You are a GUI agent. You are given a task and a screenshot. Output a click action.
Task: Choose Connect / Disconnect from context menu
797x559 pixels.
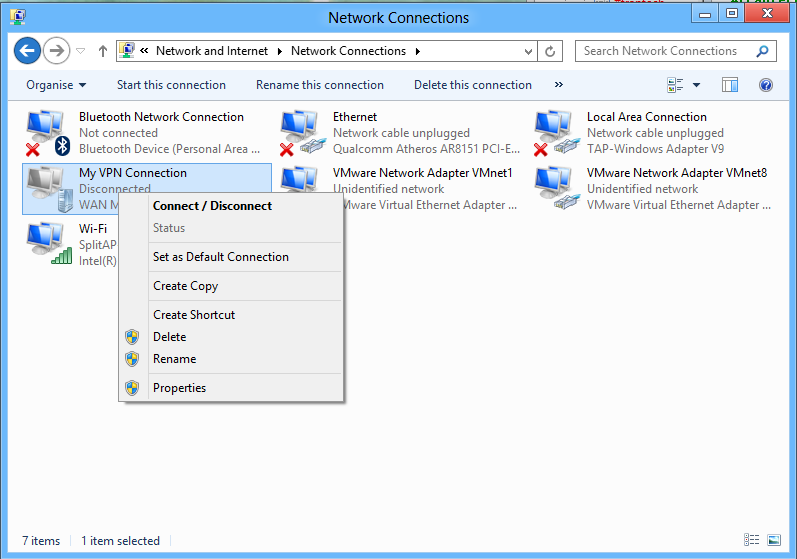212,206
